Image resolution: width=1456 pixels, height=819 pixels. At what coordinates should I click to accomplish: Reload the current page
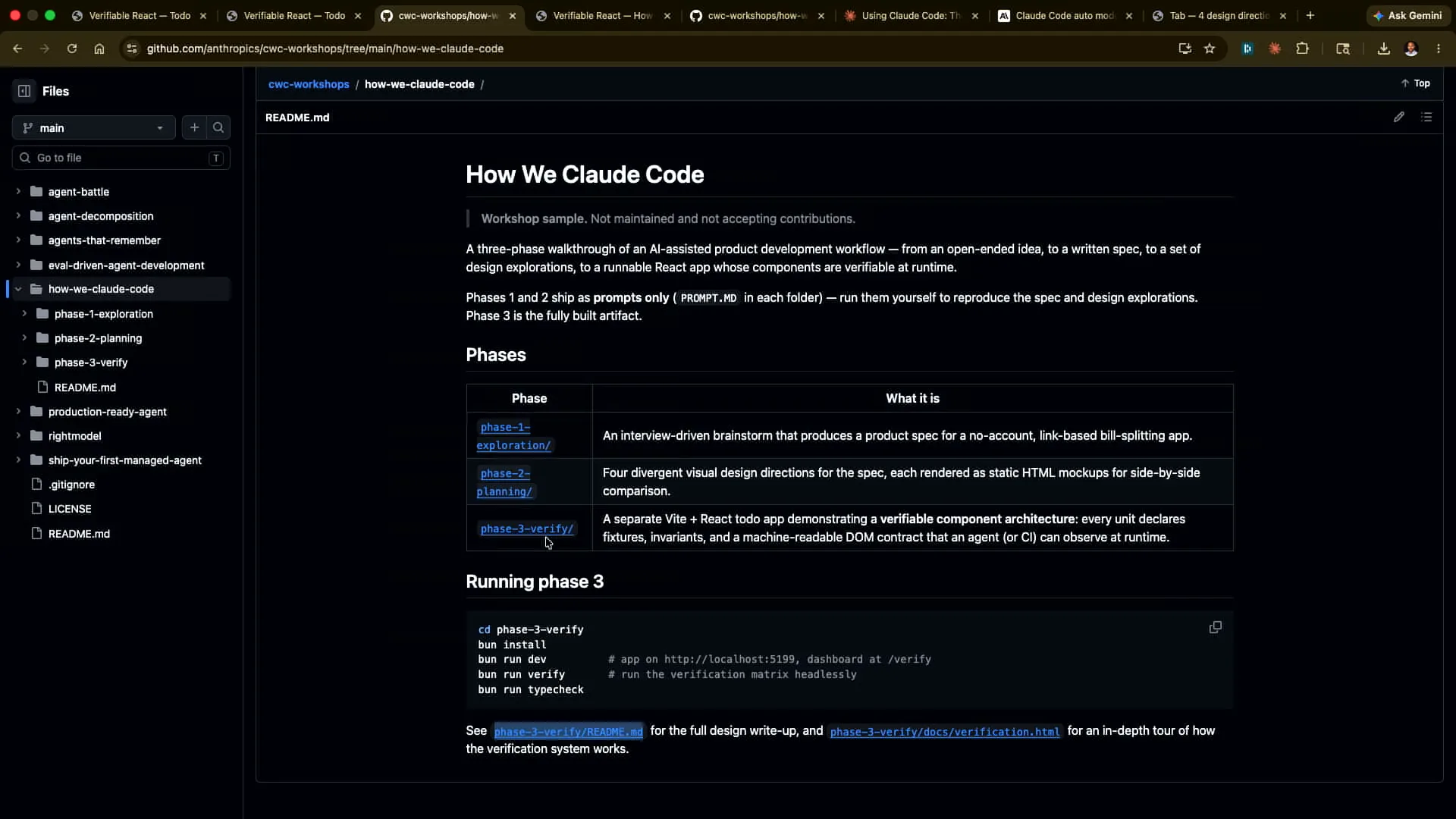[72, 49]
